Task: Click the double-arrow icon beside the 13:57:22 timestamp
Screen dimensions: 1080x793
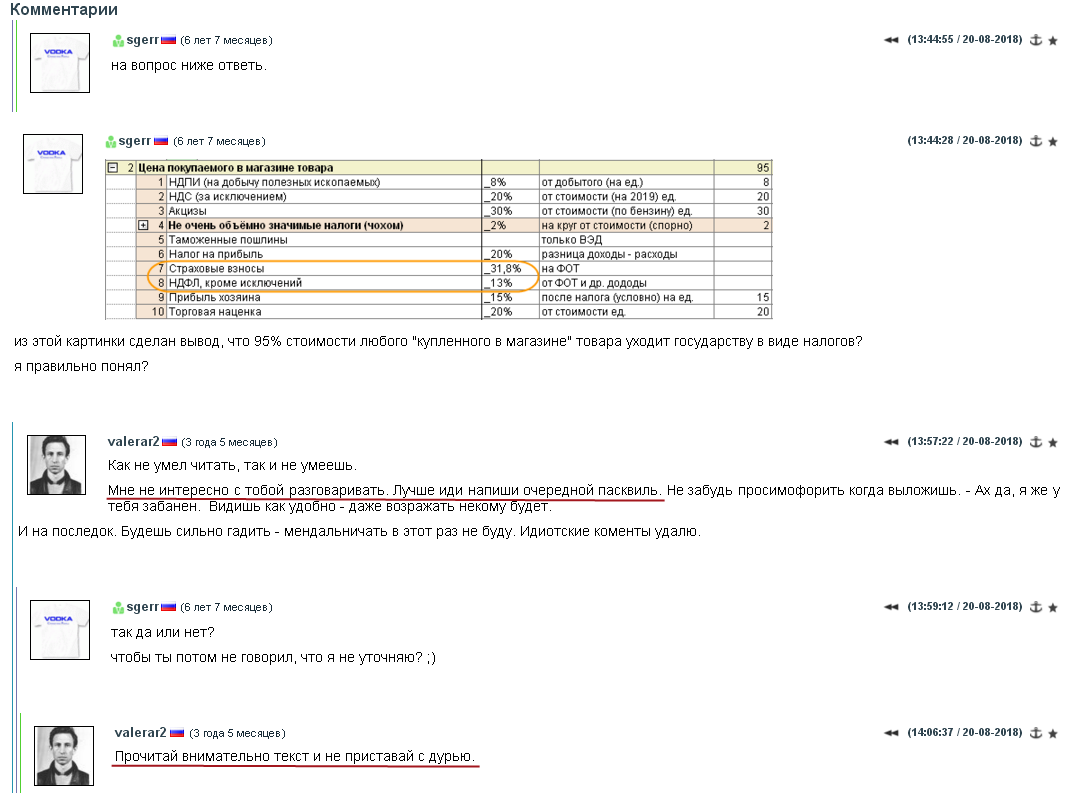Action: pyautogui.click(x=890, y=441)
